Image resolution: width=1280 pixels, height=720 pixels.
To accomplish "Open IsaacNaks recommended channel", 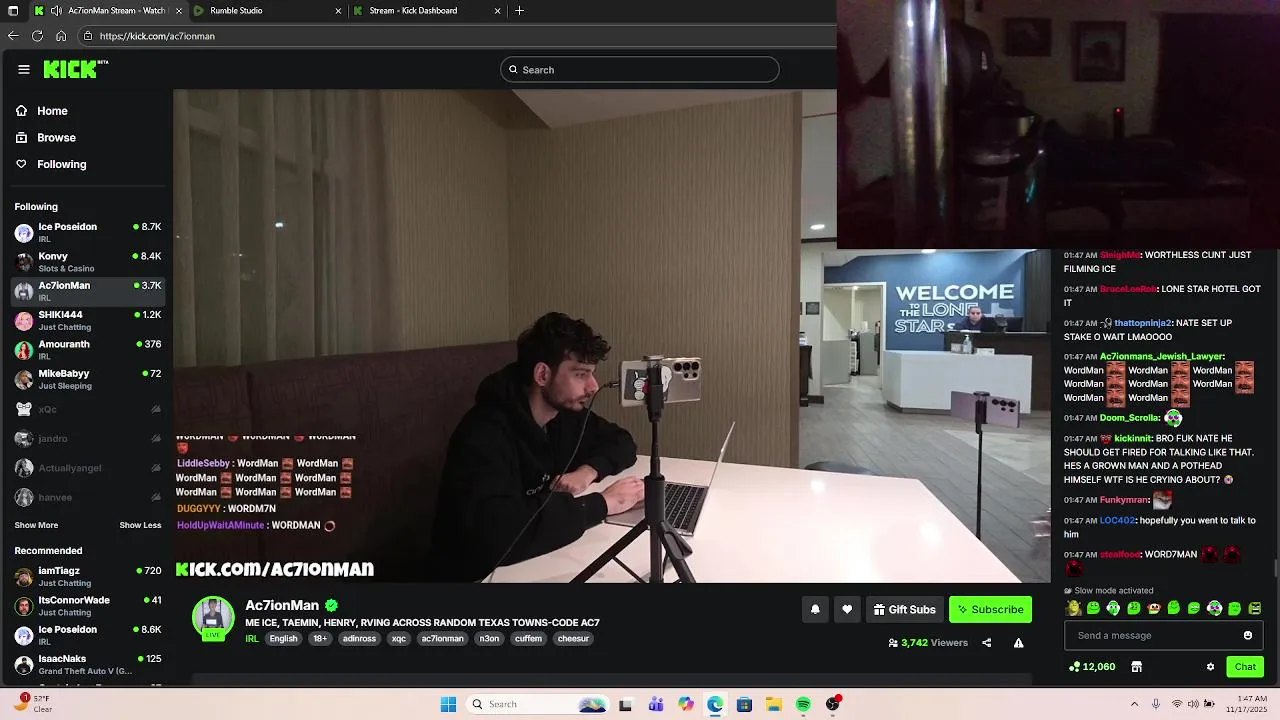I will click(x=88, y=665).
